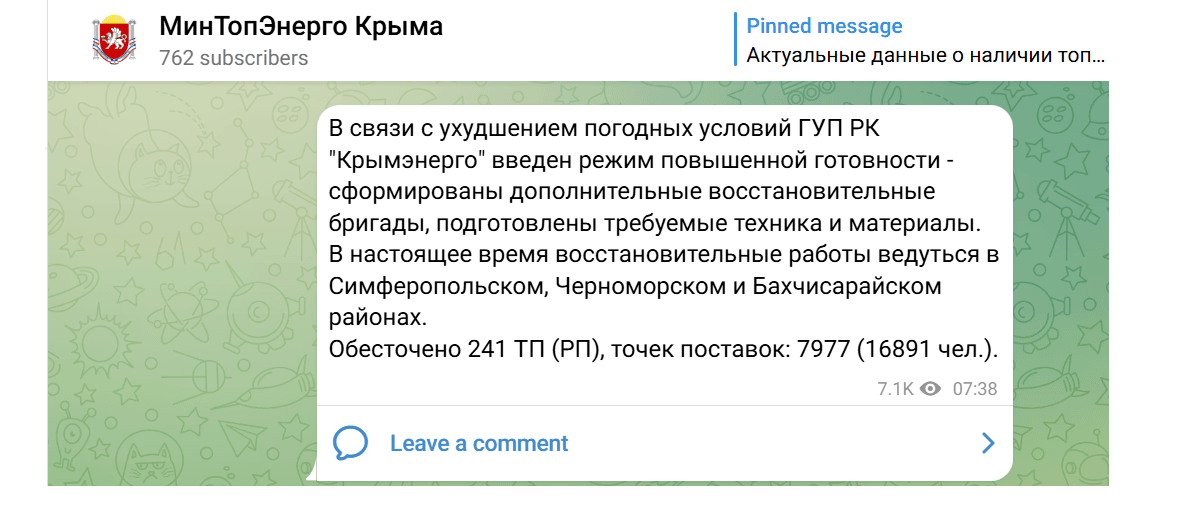
Task: Click the eye views icon
Action: (930, 389)
